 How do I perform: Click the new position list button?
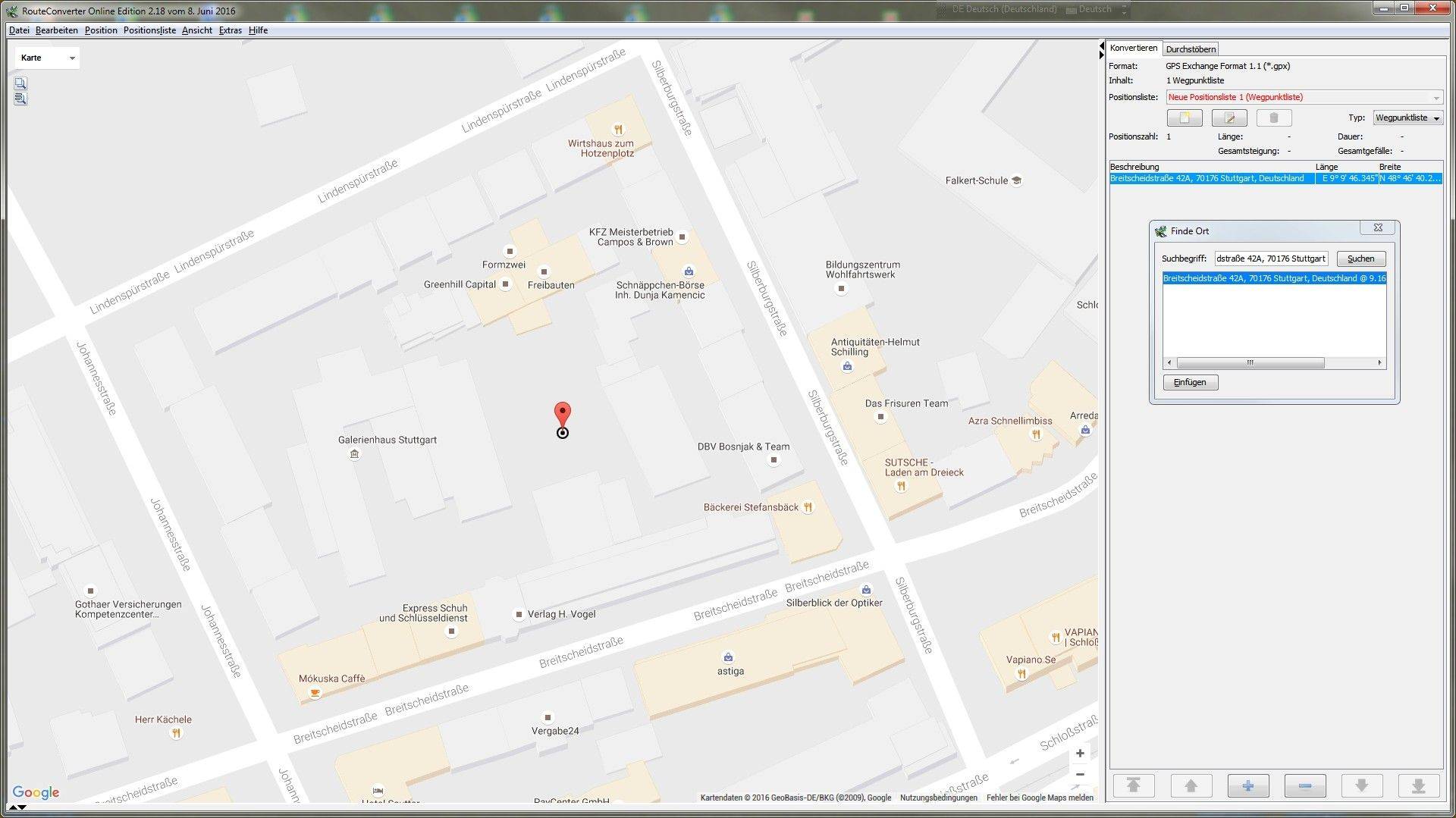pos(1184,118)
